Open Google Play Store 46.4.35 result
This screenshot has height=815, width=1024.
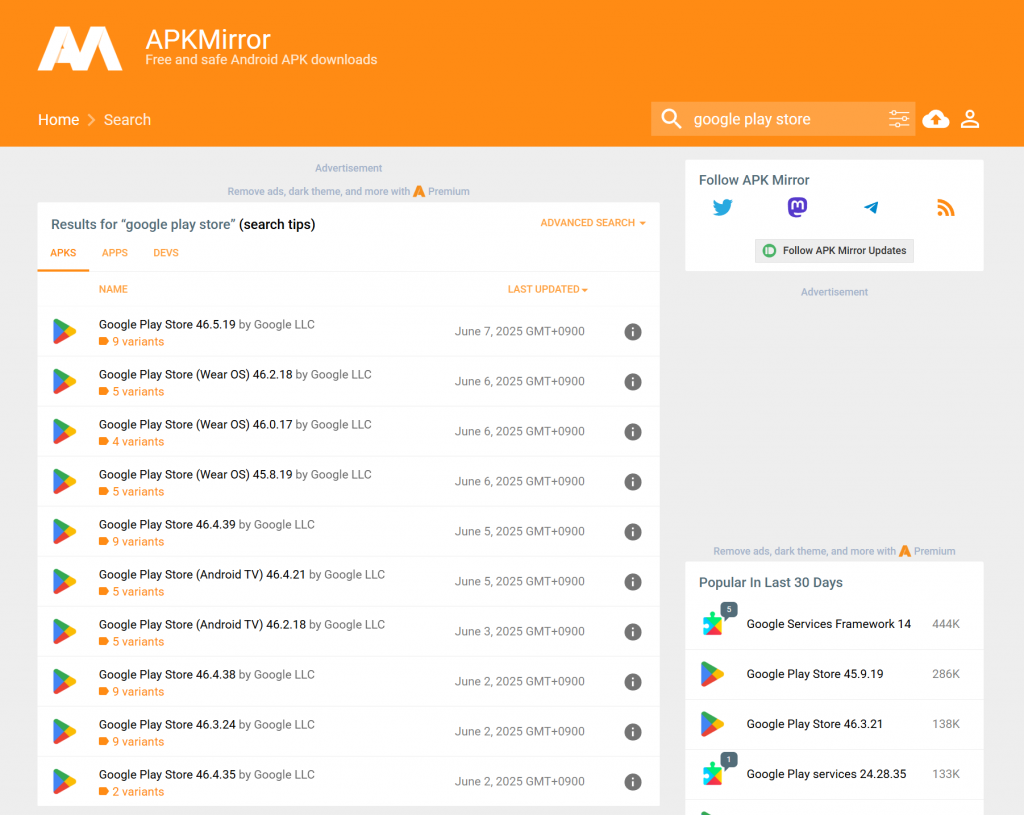(x=167, y=775)
